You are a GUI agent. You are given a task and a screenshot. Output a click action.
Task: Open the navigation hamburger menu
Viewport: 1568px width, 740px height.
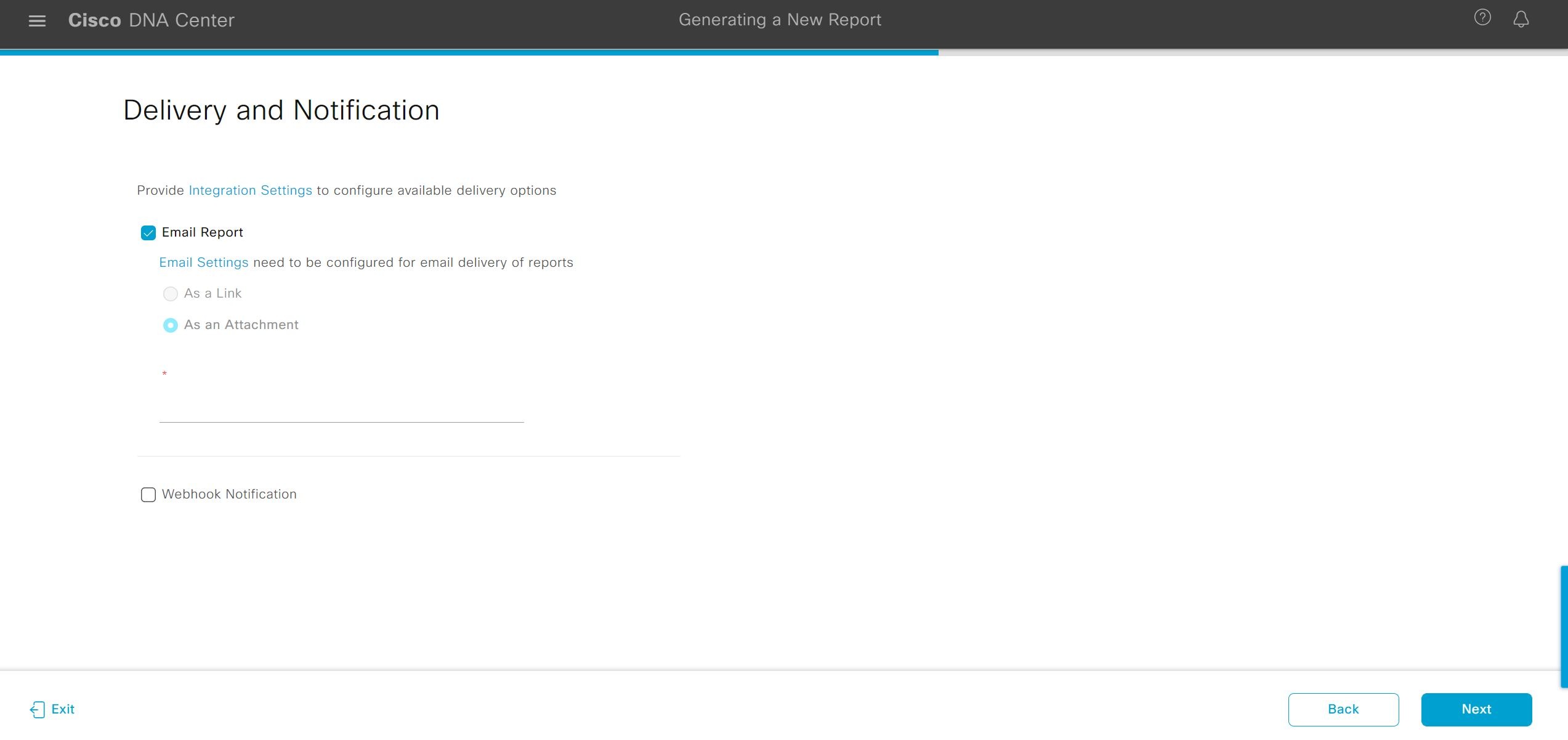point(37,20)
